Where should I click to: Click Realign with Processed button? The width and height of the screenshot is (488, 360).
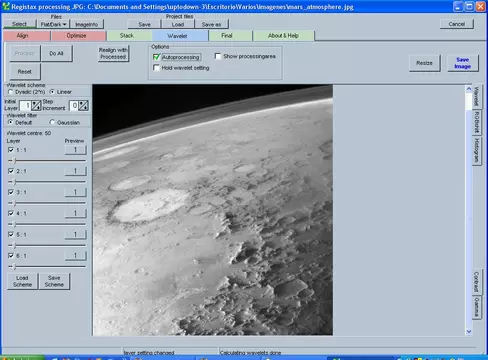click(113, 53)
